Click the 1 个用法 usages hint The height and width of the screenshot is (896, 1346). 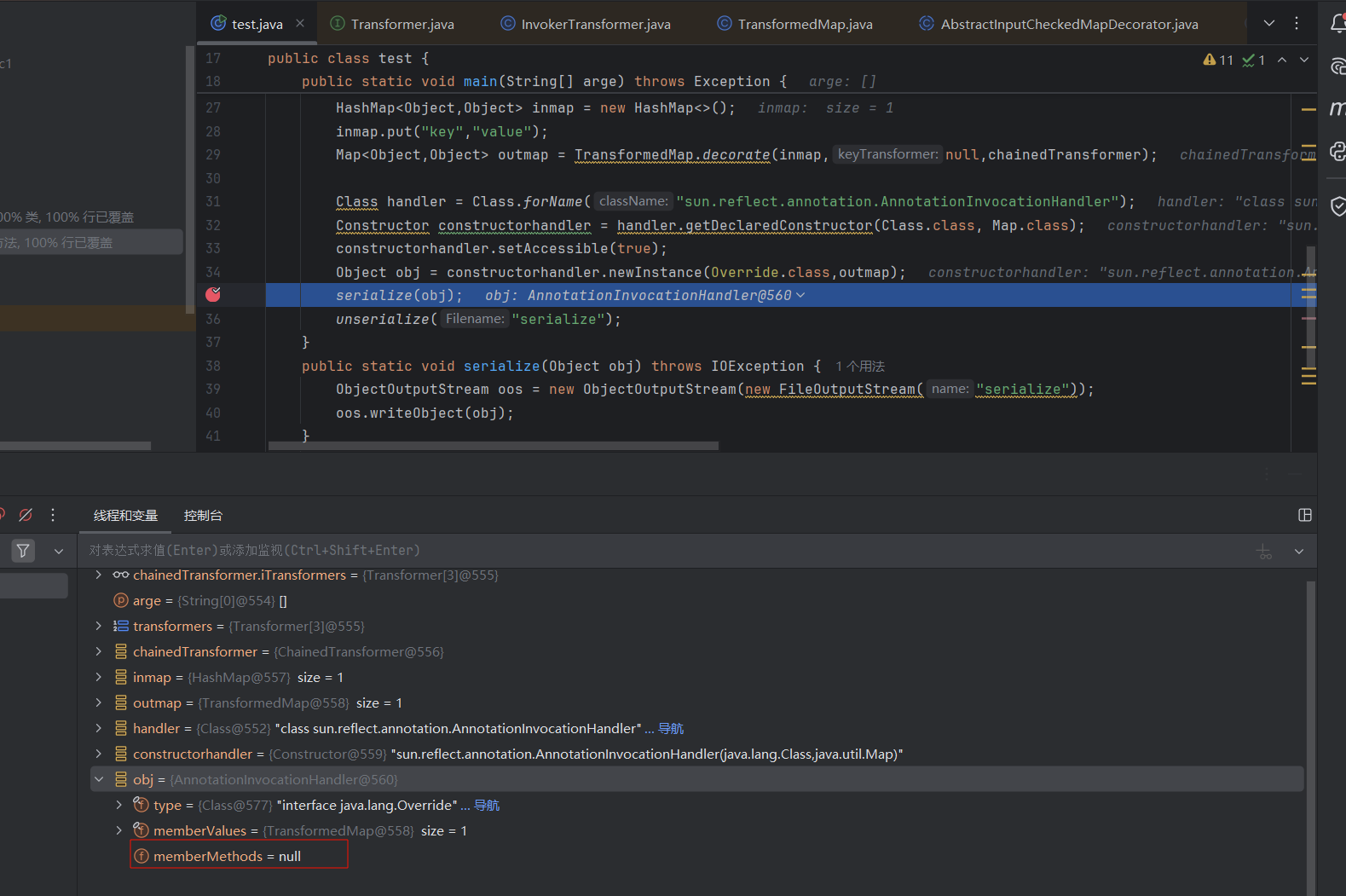860,366
